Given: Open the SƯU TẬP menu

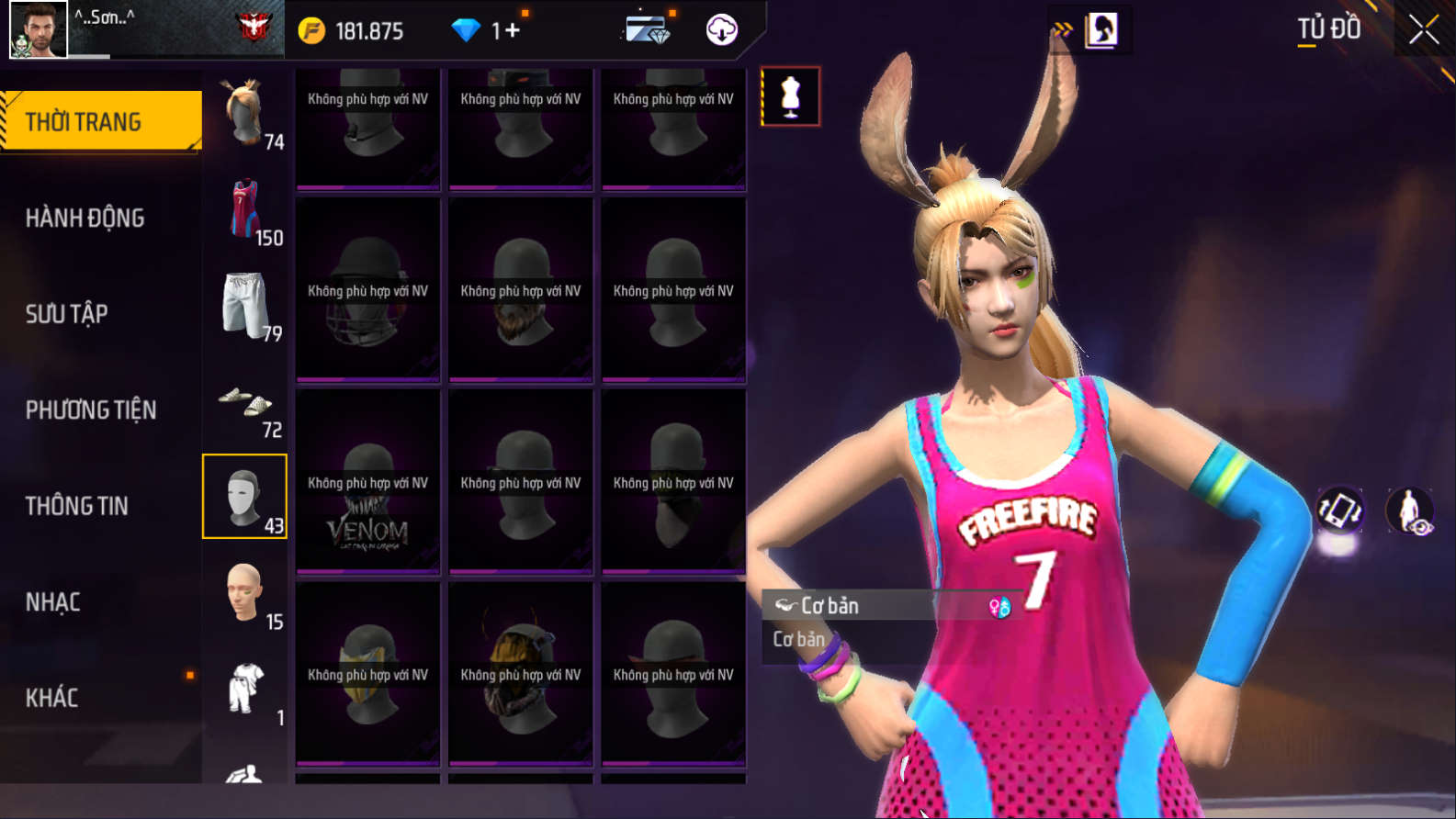Looking at the screenshot, I should pyautogui.click(x=67, y=314).
